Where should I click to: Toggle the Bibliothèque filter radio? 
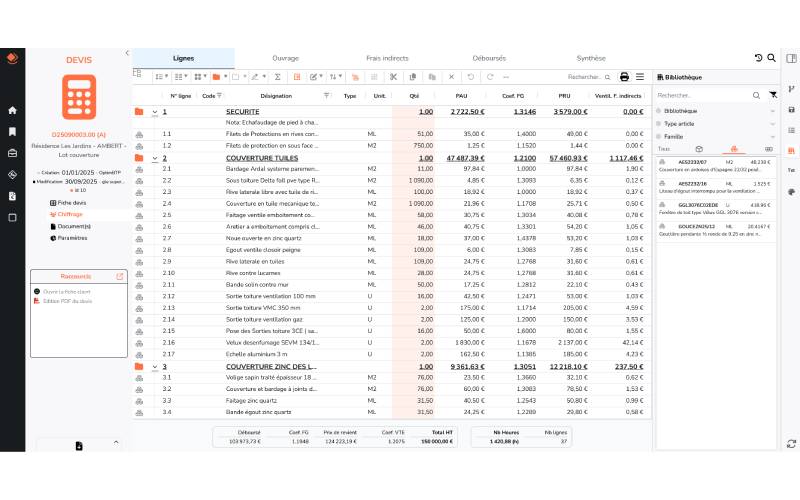tap(660, 110)
